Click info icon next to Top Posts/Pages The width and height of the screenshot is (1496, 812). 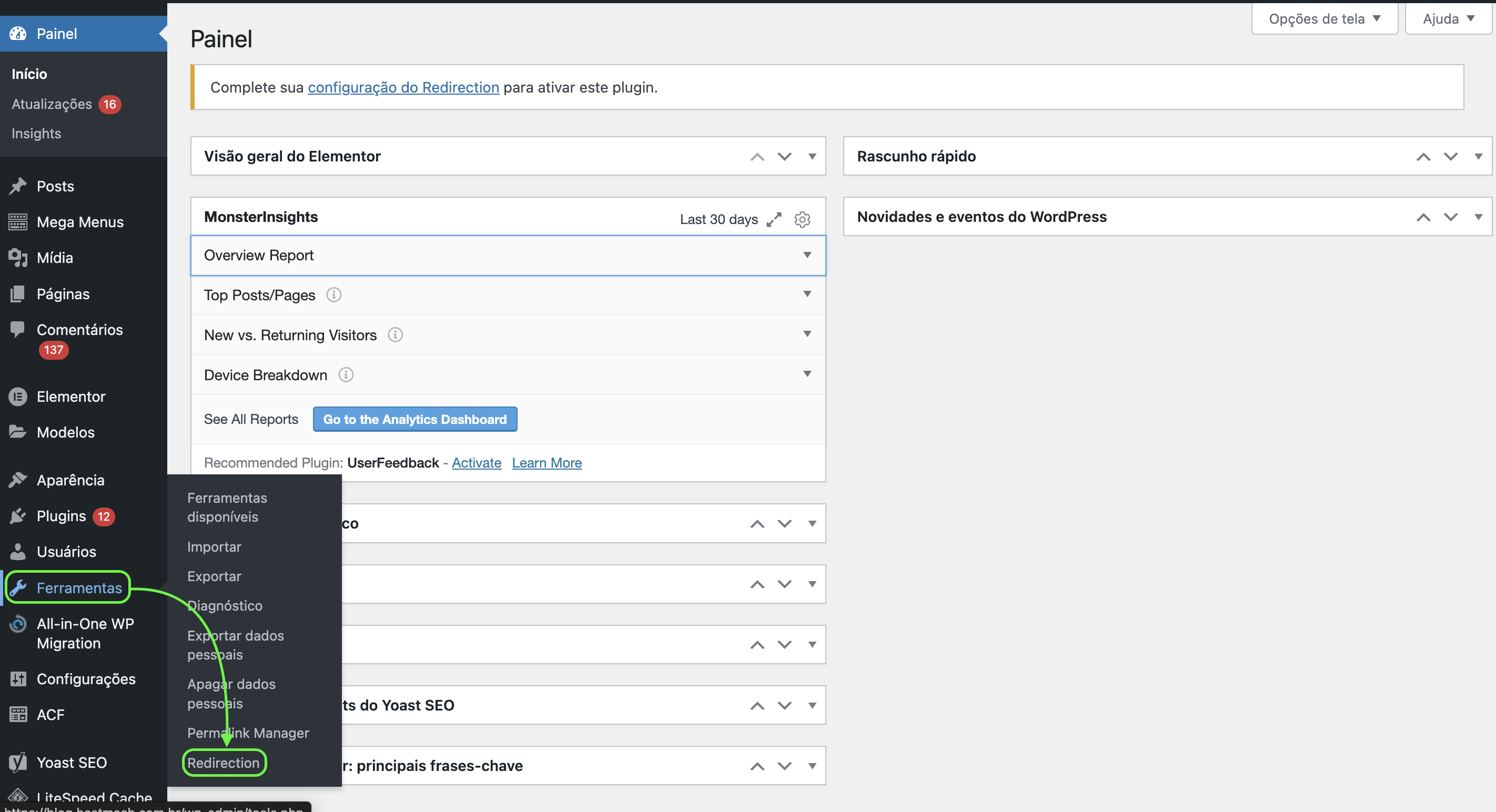click(334, 295)
